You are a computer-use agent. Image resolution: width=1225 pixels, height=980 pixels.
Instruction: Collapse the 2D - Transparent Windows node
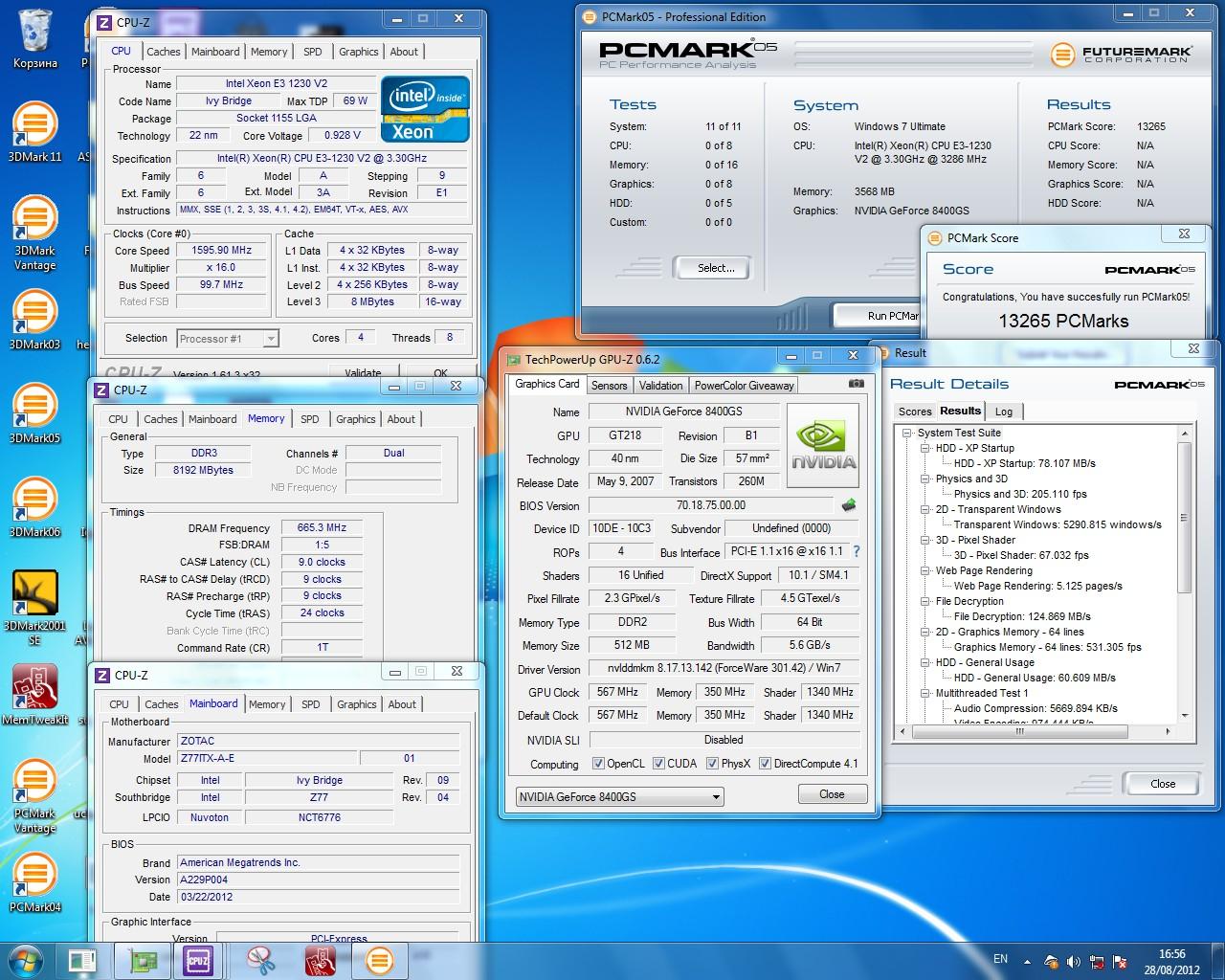925,509
